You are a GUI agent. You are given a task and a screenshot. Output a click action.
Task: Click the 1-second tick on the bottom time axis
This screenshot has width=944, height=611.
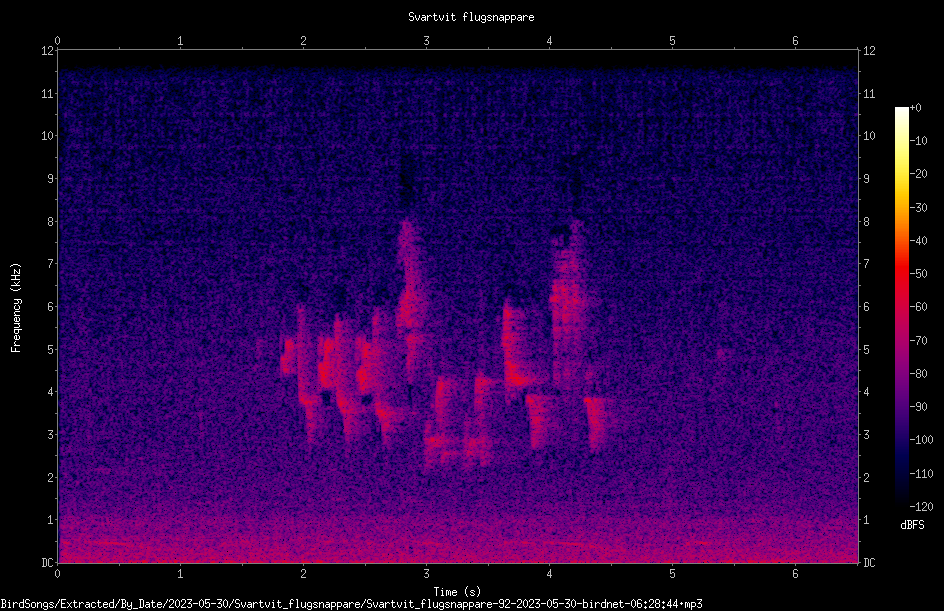[x=180, y=574]
